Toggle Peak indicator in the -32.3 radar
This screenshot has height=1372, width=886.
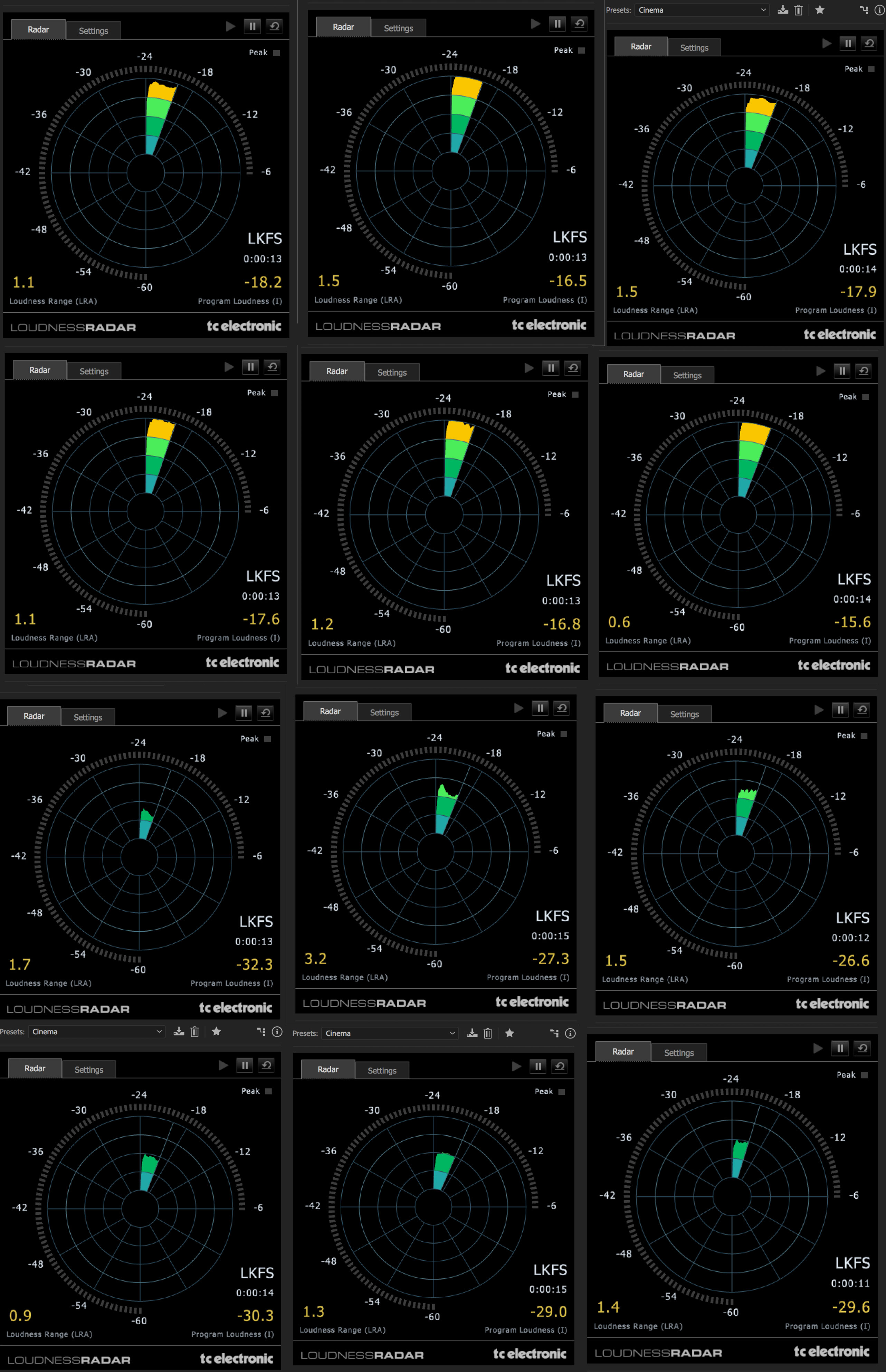click(267, 739)
